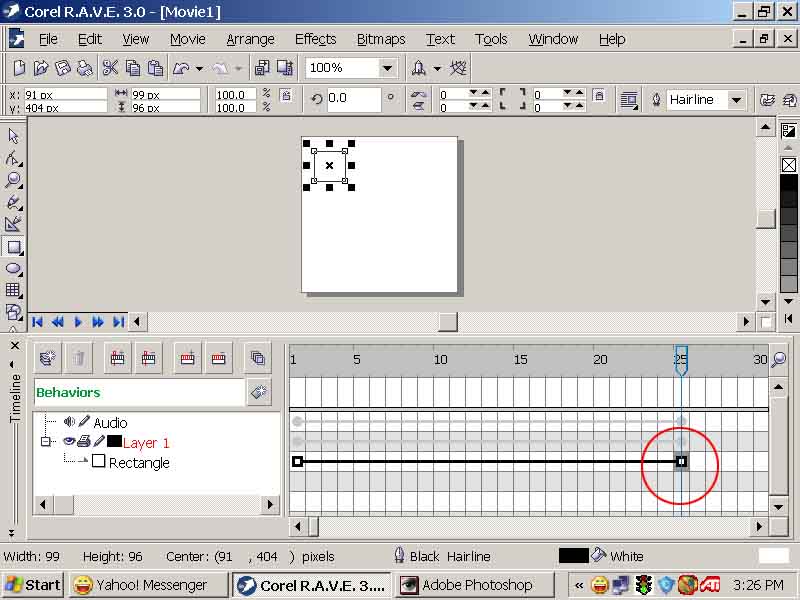Toggle no-fill X box in palette
The width and height of the screenshot is (800, 600).
(x=789, y=165)
